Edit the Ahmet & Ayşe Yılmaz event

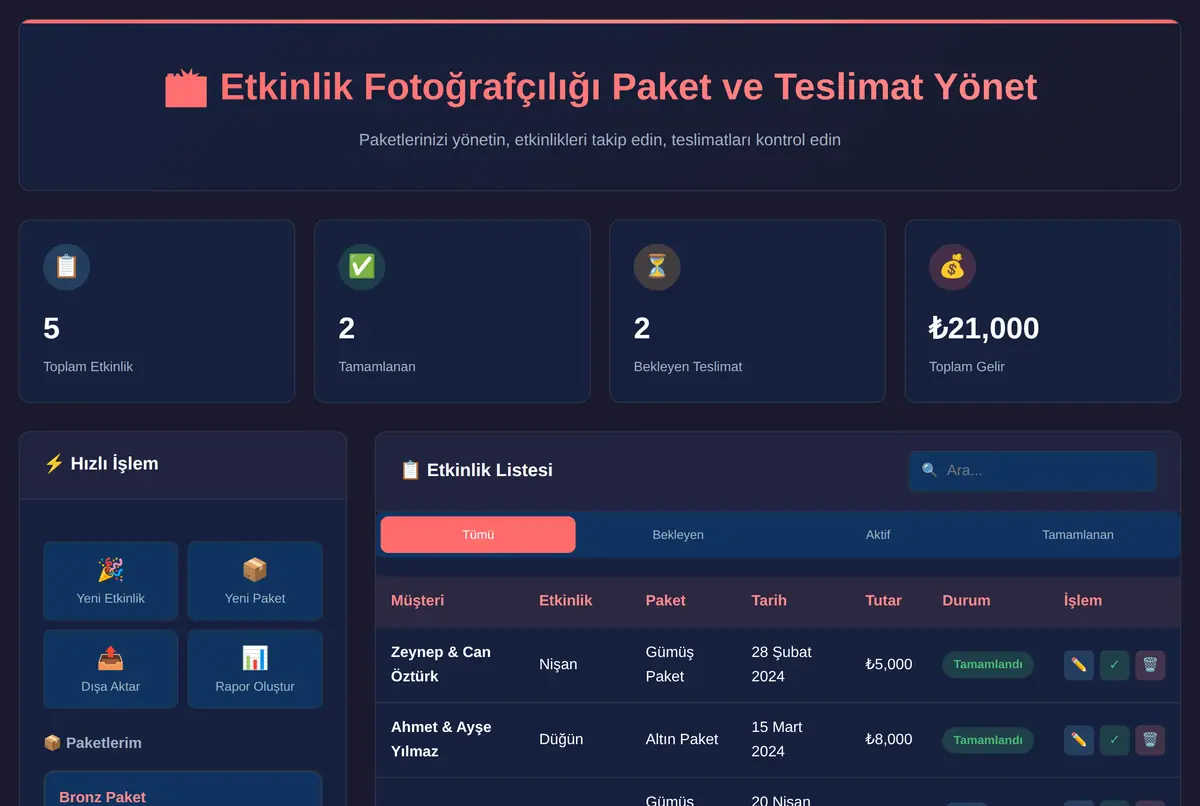tap(1079, 740)
